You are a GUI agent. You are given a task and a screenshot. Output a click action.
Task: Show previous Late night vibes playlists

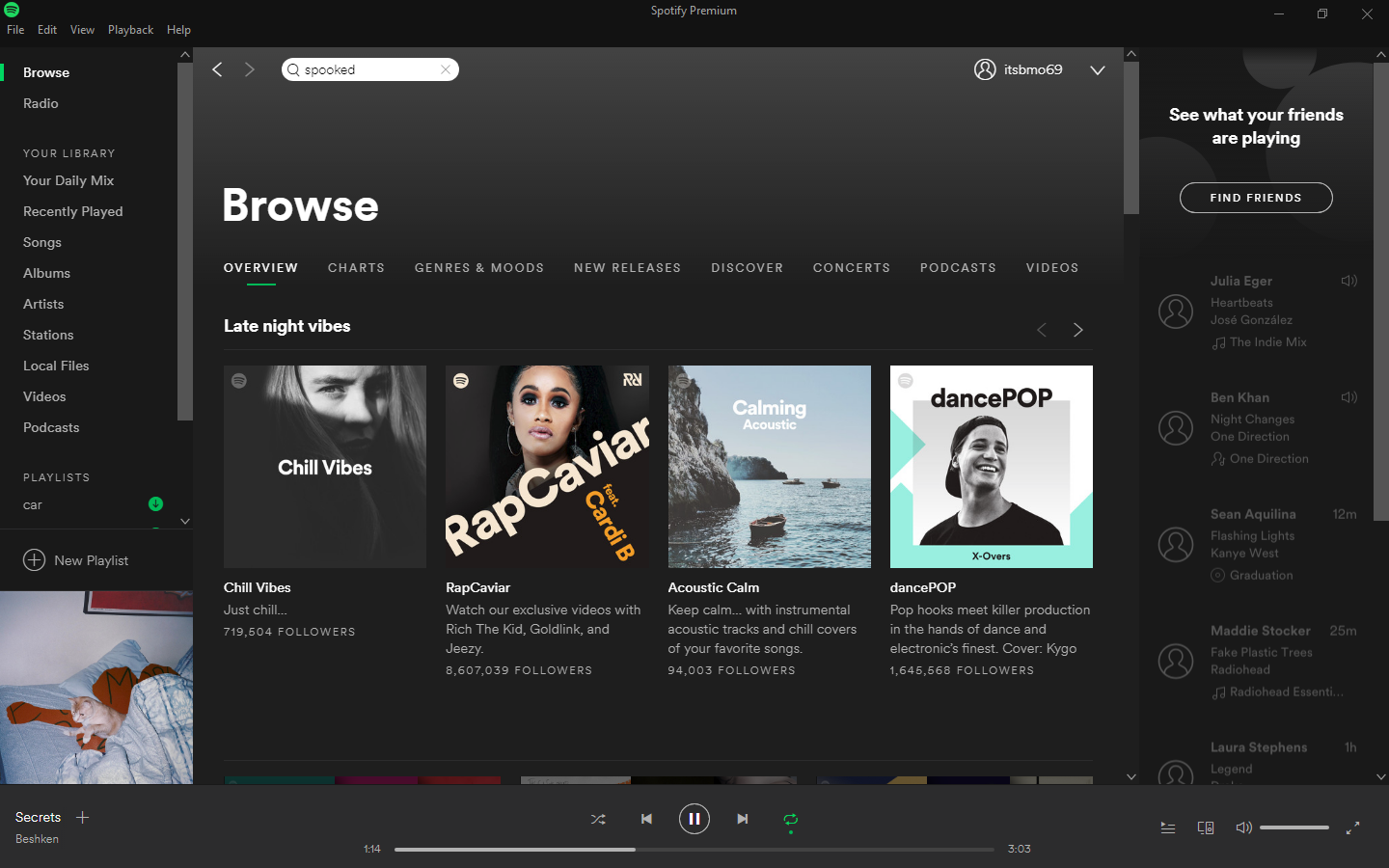point(1042,330)
